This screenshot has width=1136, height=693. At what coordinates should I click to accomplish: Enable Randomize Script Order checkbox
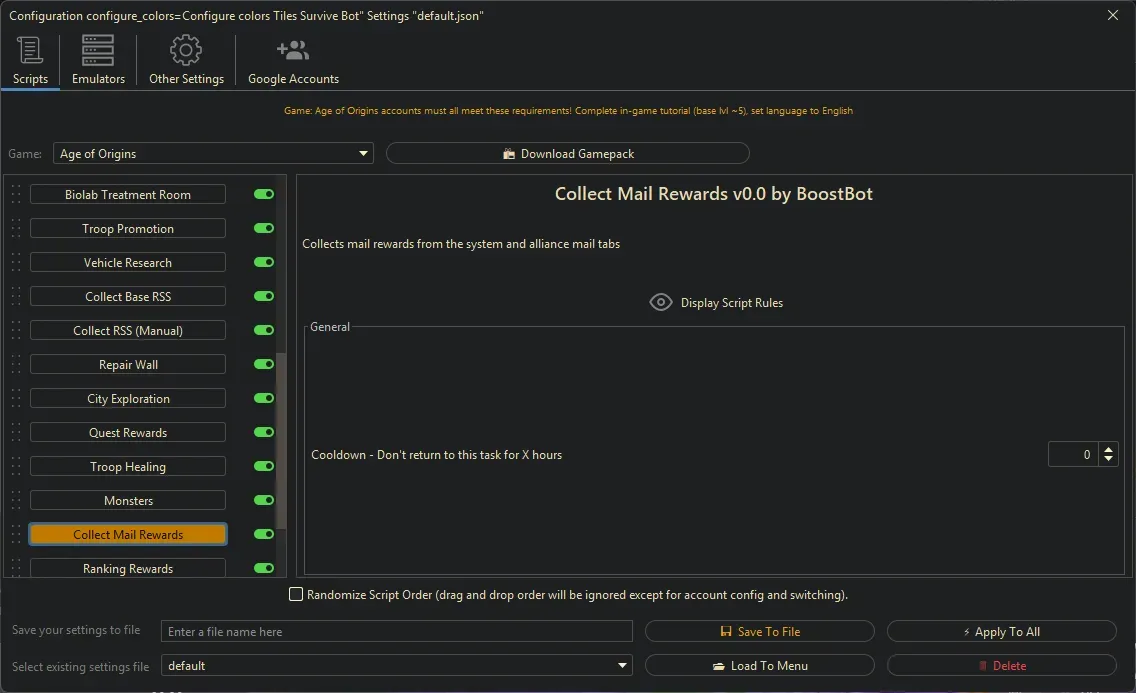[x=296, y=594]
